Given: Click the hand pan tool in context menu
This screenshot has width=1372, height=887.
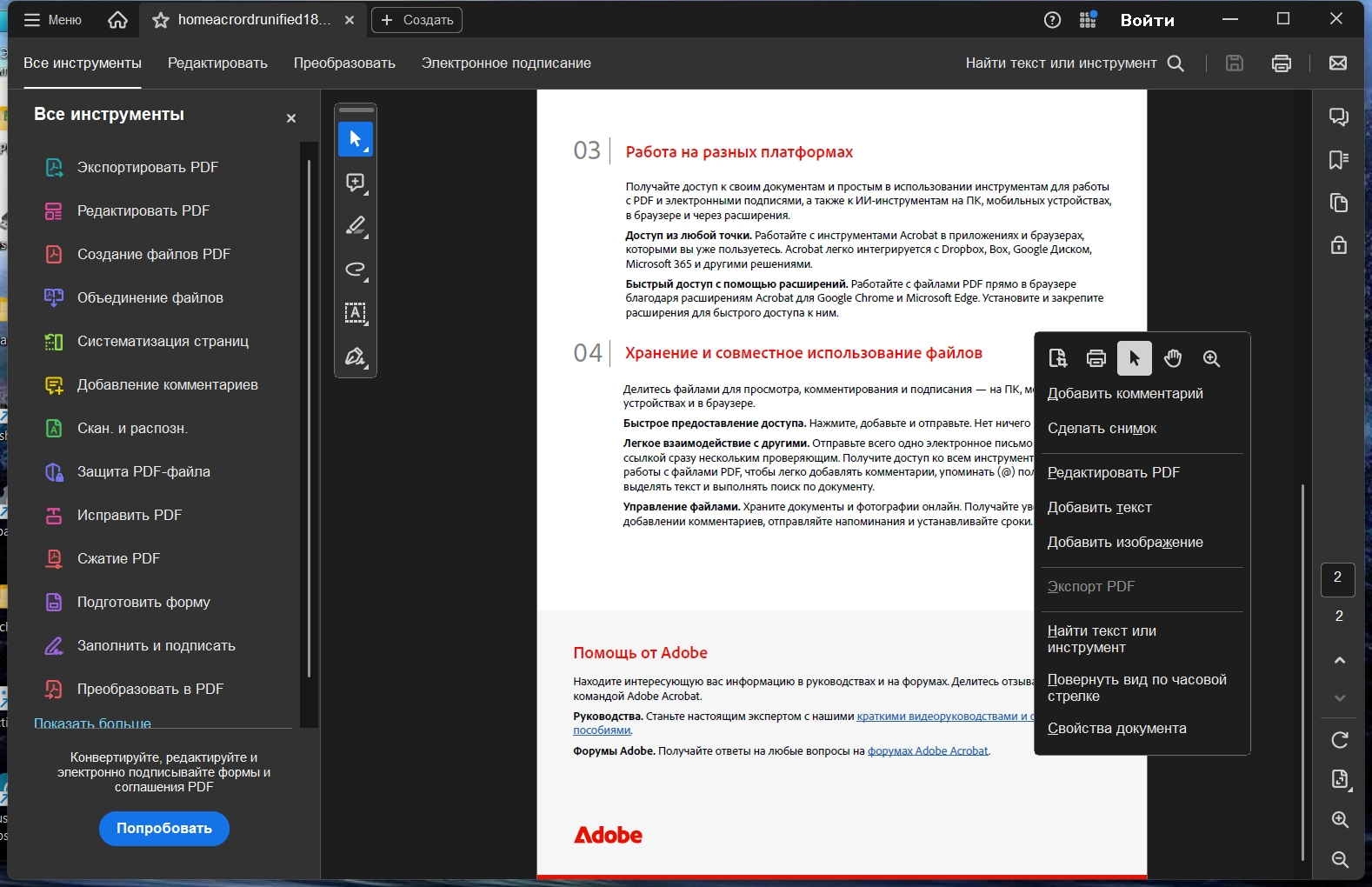Looking at the screenshot, I should coord(1173,358).
